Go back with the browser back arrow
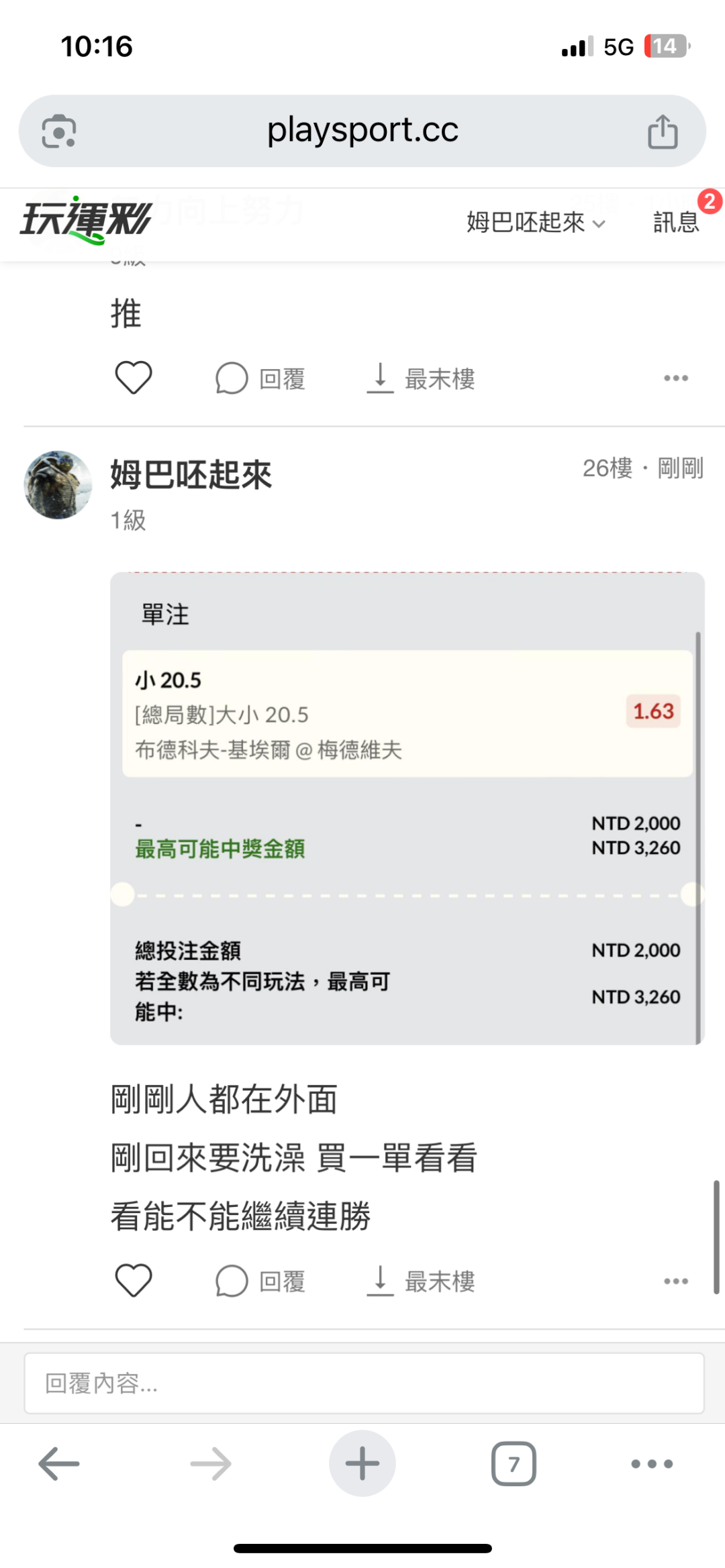 pyautogui.click(x=59, y=1464)
